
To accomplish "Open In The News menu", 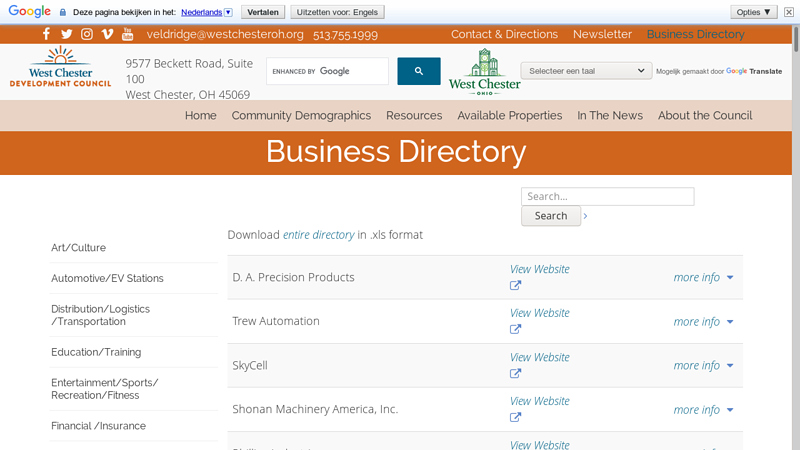I will (x=610, y=115).
